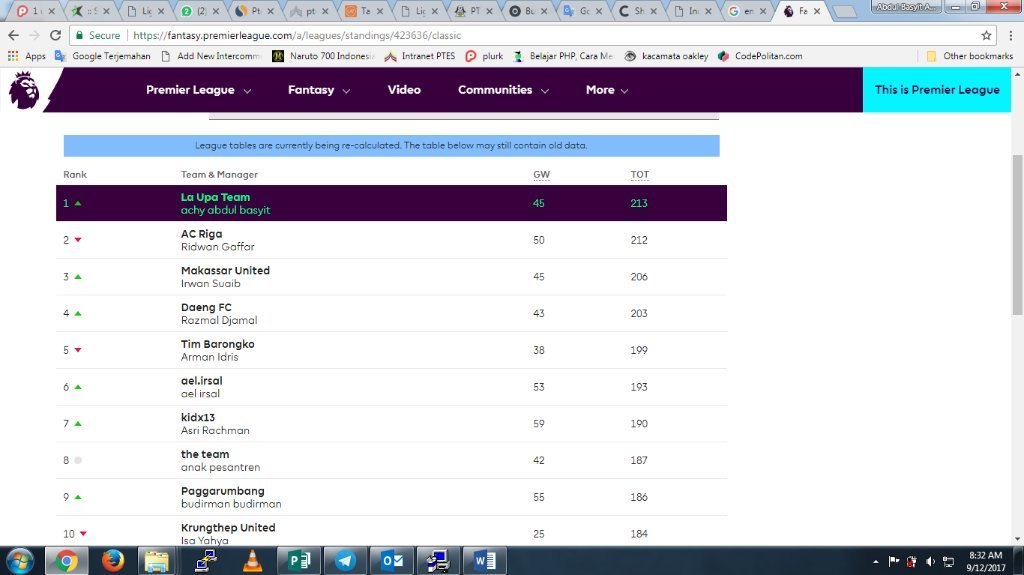Open Telegram from the taskbar
The height and width of the screenshot is (575, 1024).
(x=345, y=561)
